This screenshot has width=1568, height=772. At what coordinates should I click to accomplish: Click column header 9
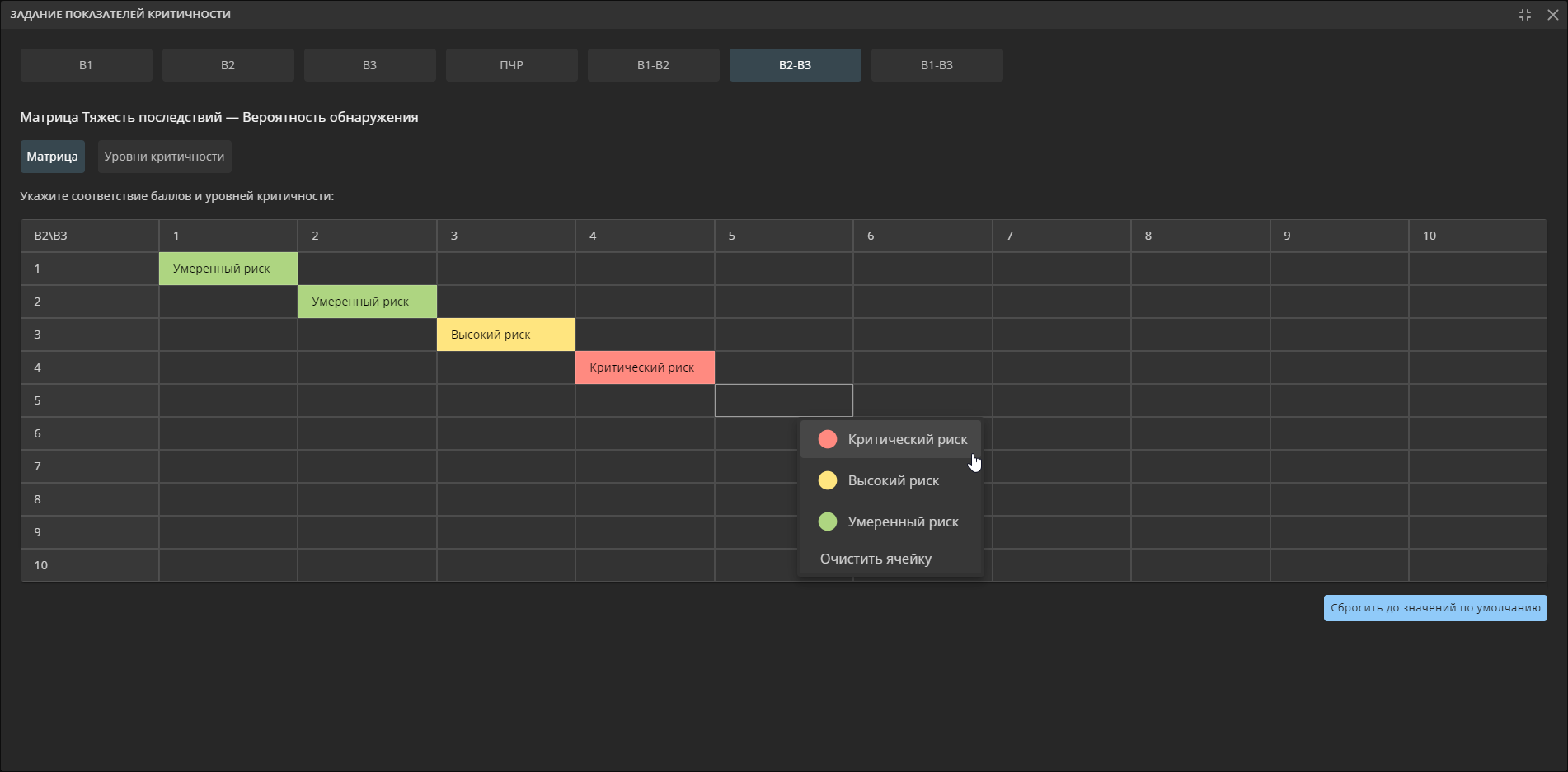pos(1340,236)
